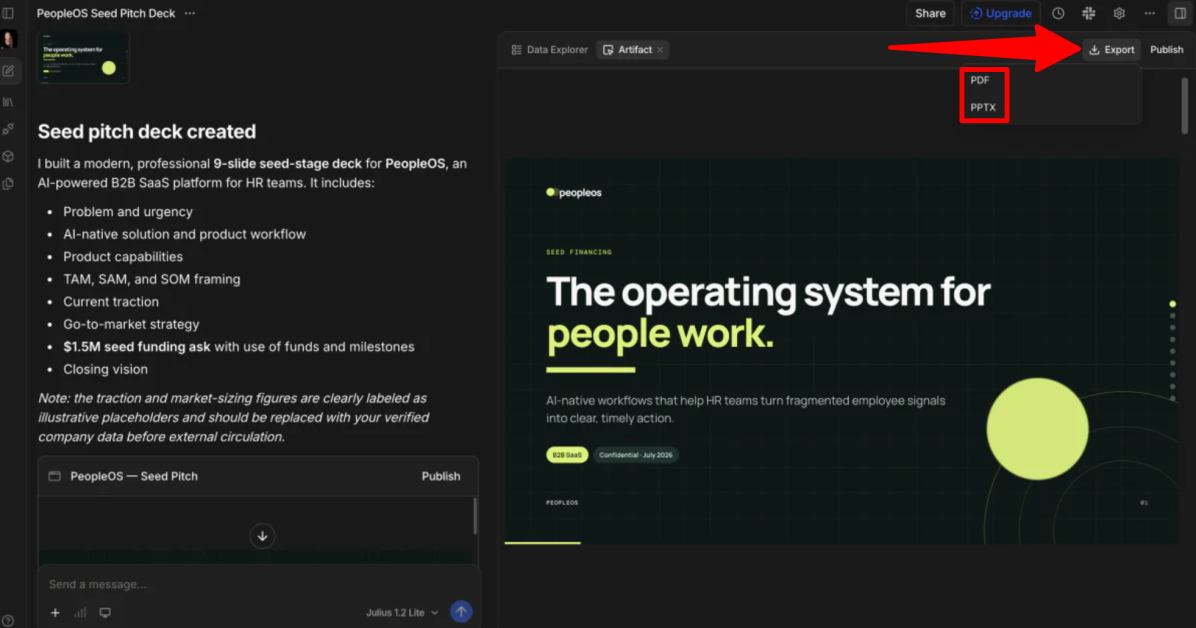Click the monitor icon in message box

click(x=105, y=613)
